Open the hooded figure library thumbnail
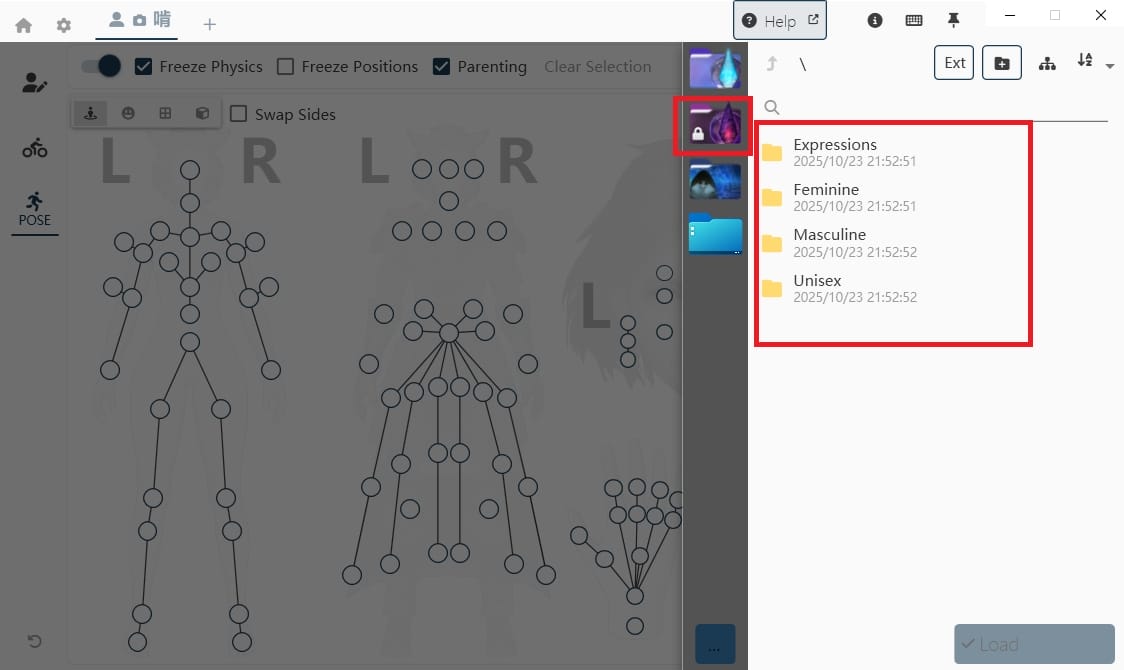Image resolution: width=1124 pixels, height=670 pixels. [715, 181]
